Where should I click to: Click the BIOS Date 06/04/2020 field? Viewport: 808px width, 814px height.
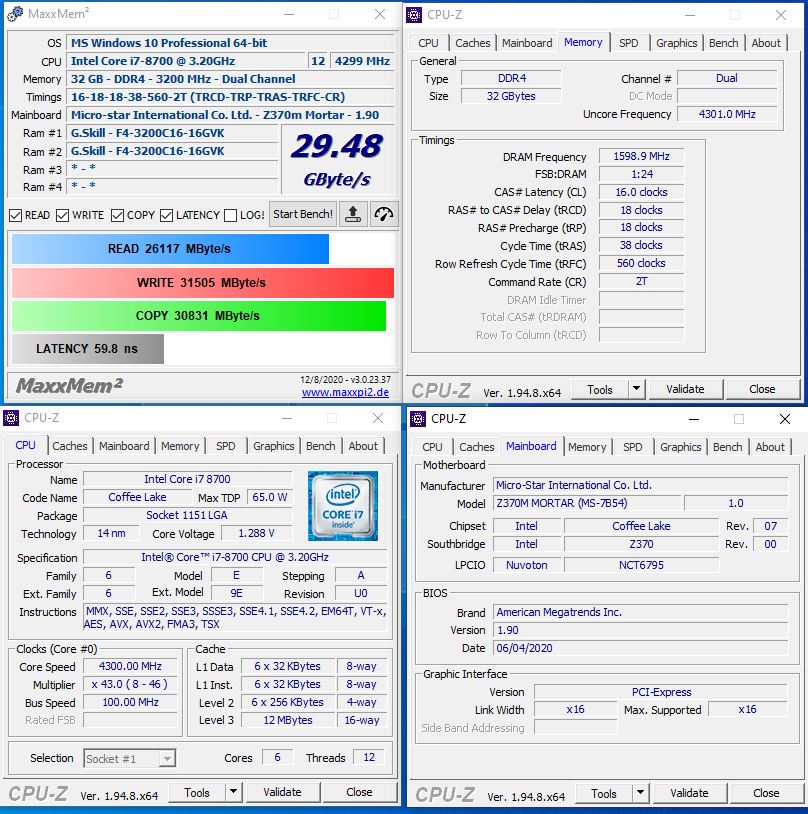(640, 648)
